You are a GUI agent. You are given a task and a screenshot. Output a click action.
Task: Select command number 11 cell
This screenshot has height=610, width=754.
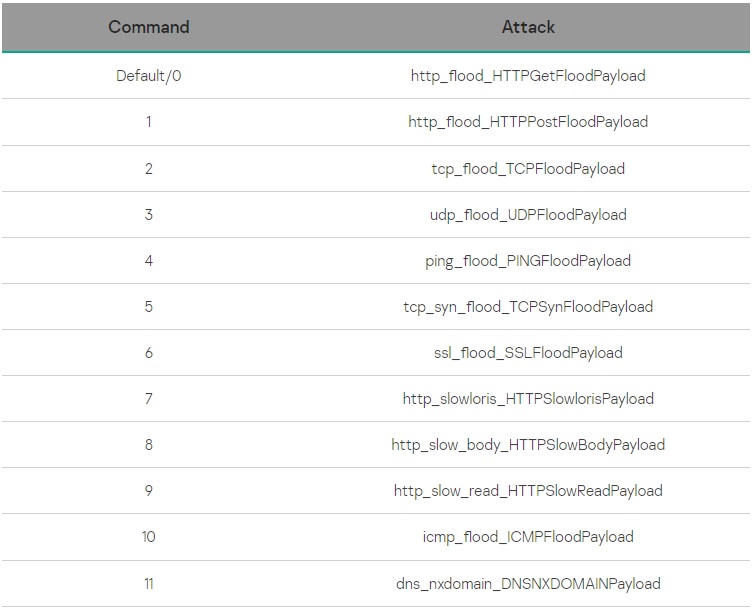149,583
